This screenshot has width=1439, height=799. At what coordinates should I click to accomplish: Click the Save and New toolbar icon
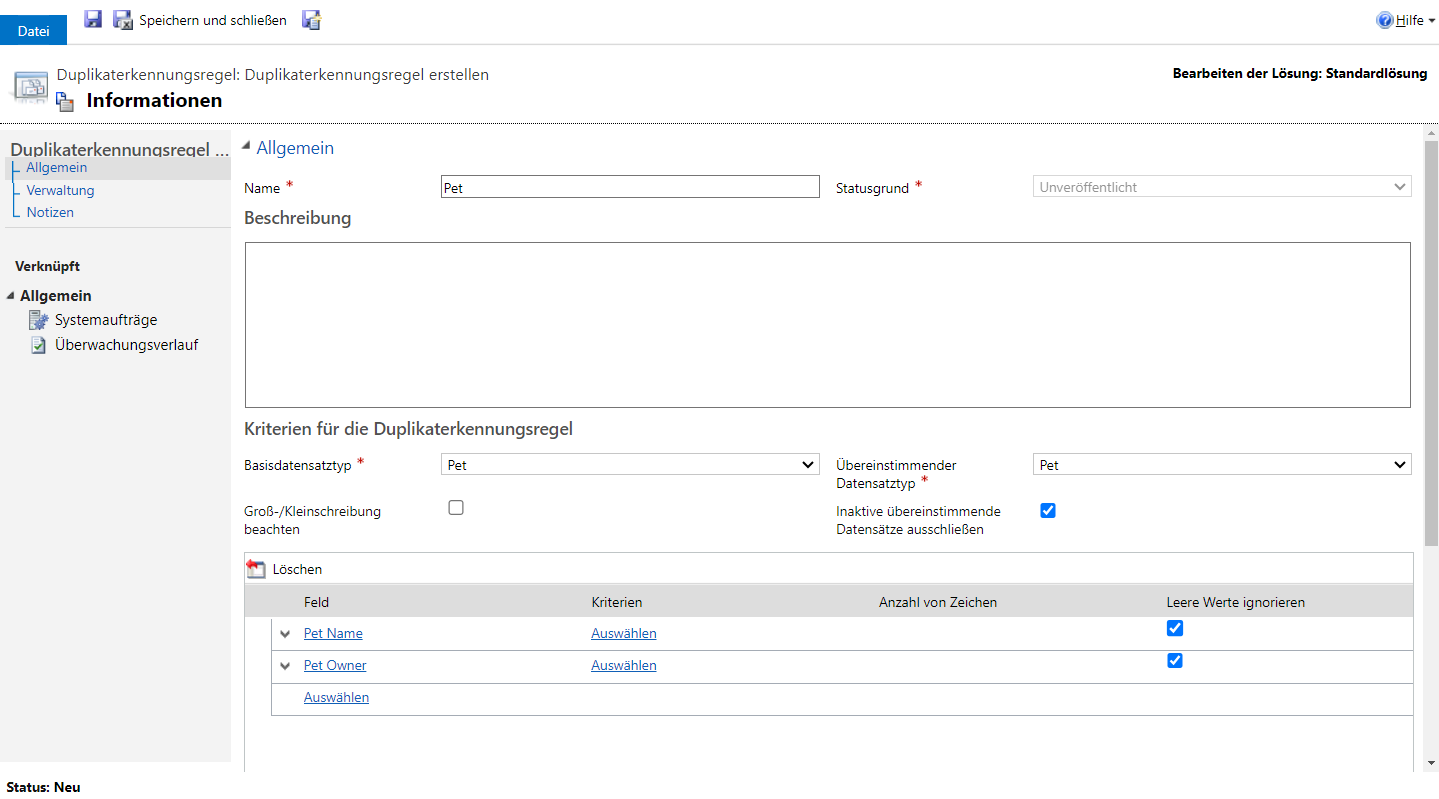point(310,20)
